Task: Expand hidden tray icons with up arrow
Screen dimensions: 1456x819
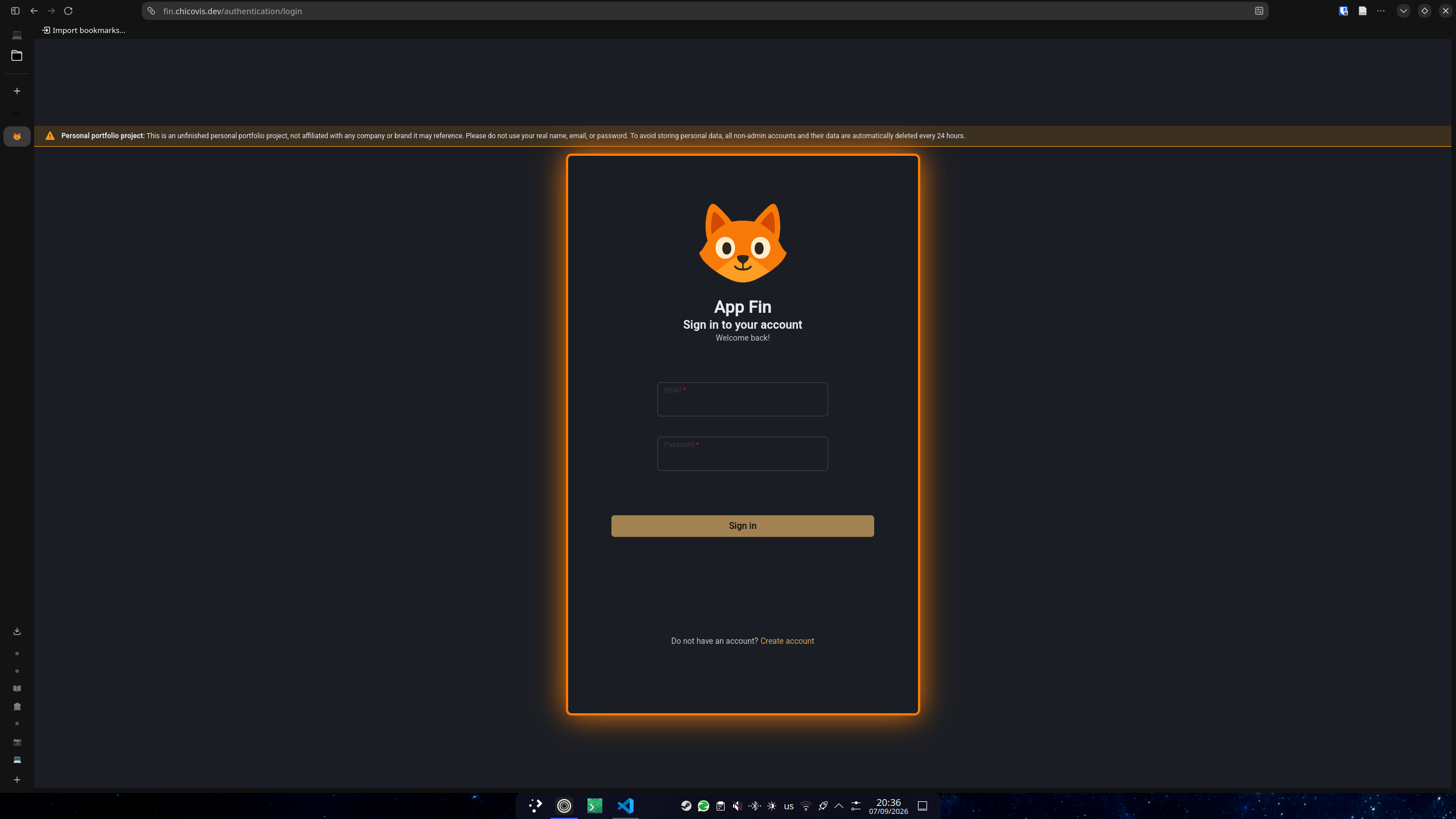Action: 839,806
